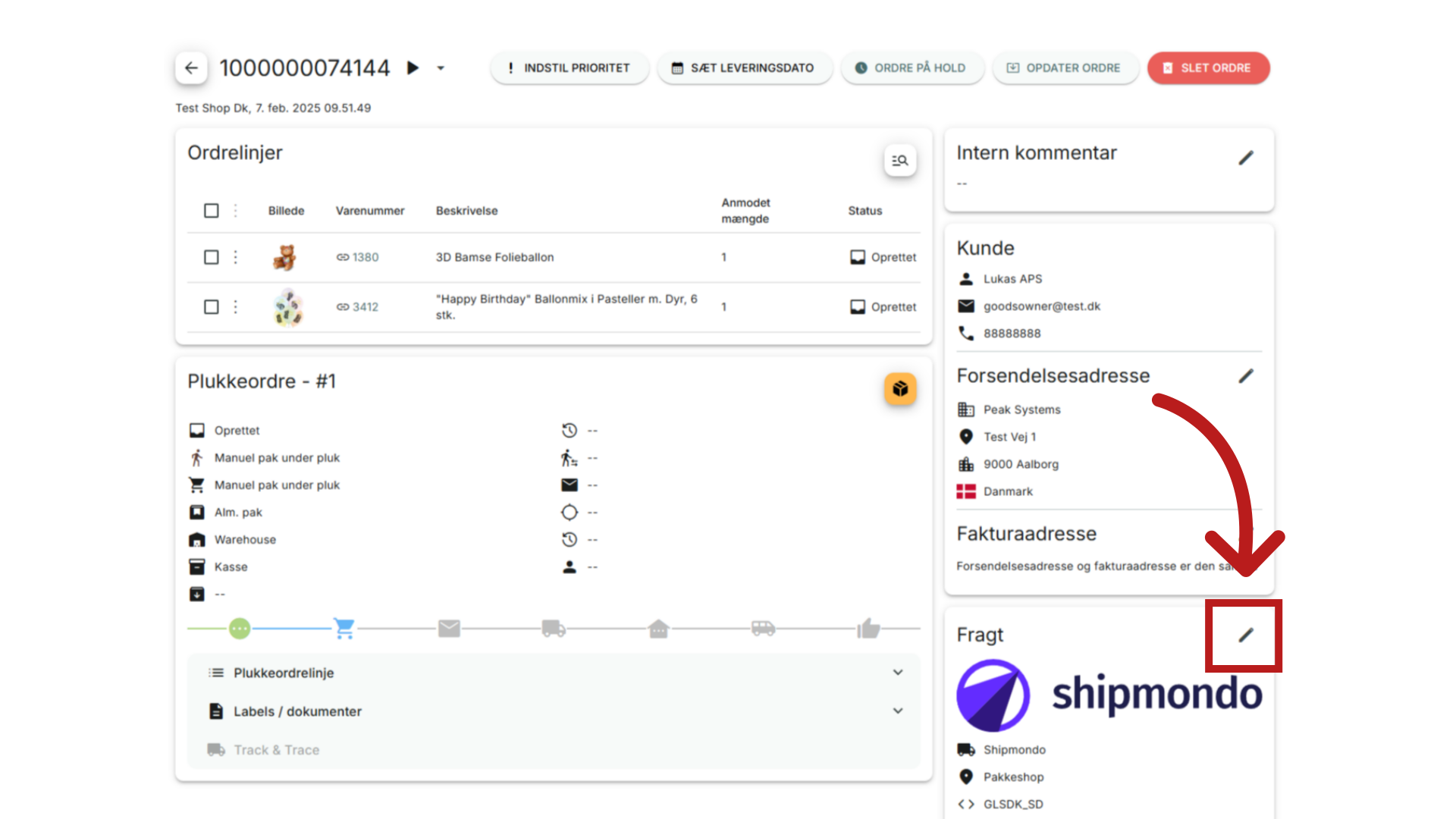Viewport: 1456px width, 819px height.
Task: Click OPDATER ORDRE button
Action: pos(1065,67)
